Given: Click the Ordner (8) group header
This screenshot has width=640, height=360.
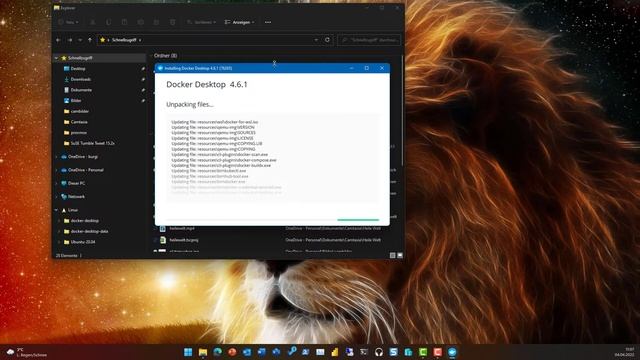Looking at the screenshot, I should (x=165, y=56).
